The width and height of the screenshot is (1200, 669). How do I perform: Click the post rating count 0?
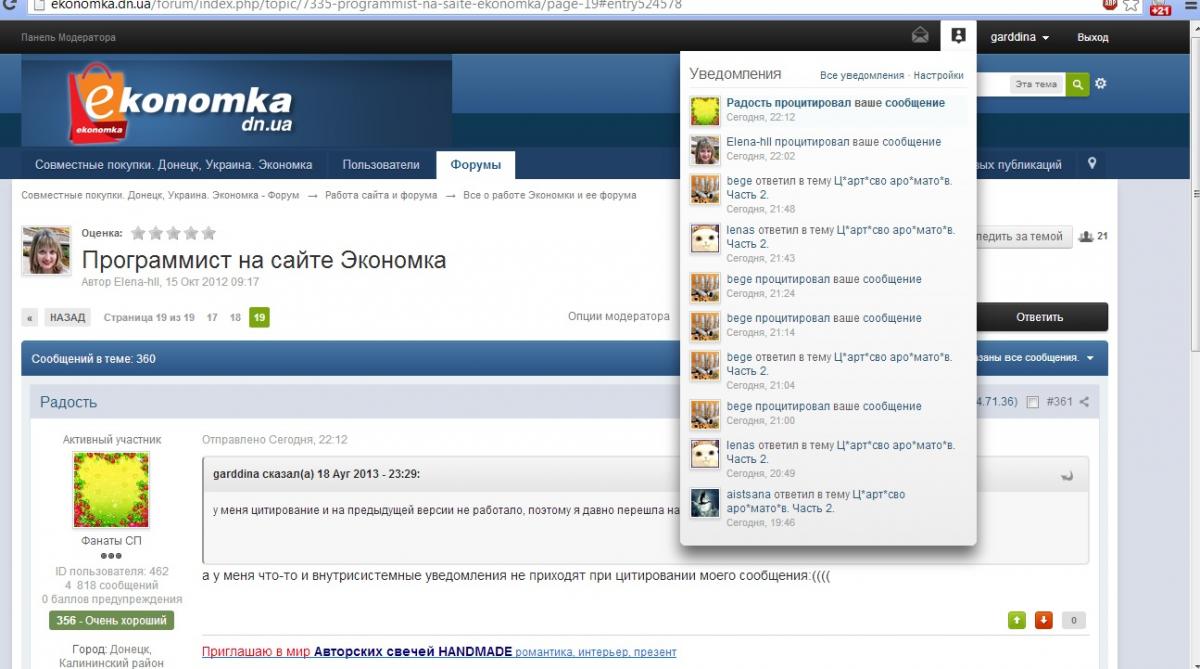[x=1072, y=620]
